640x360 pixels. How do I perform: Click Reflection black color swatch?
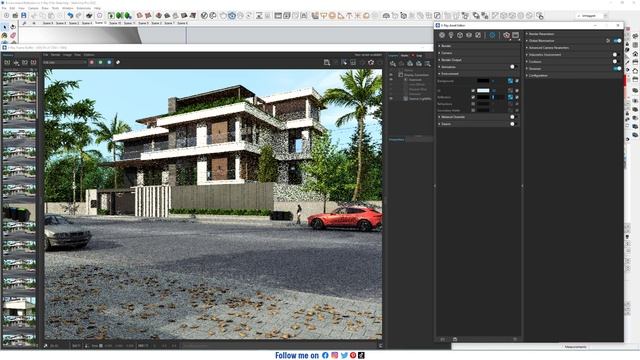483,97
